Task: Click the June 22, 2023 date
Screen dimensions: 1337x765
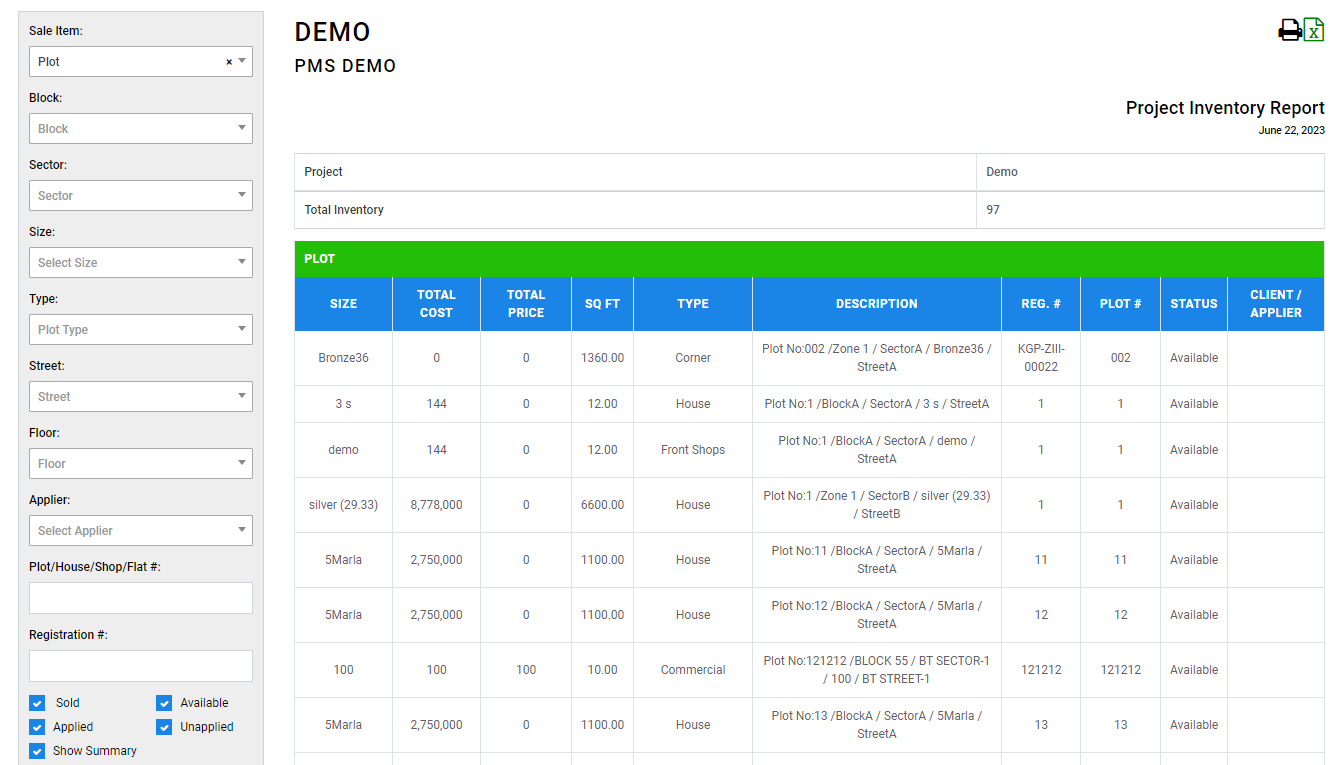Action: click(x=1291, y=131)
